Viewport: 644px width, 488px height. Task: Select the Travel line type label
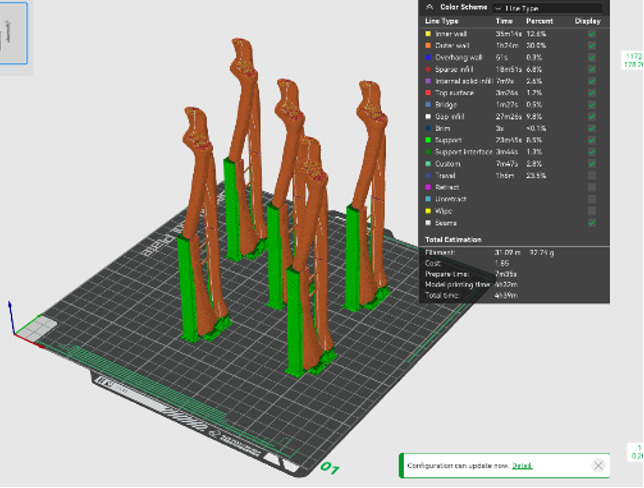pos(445,175)
